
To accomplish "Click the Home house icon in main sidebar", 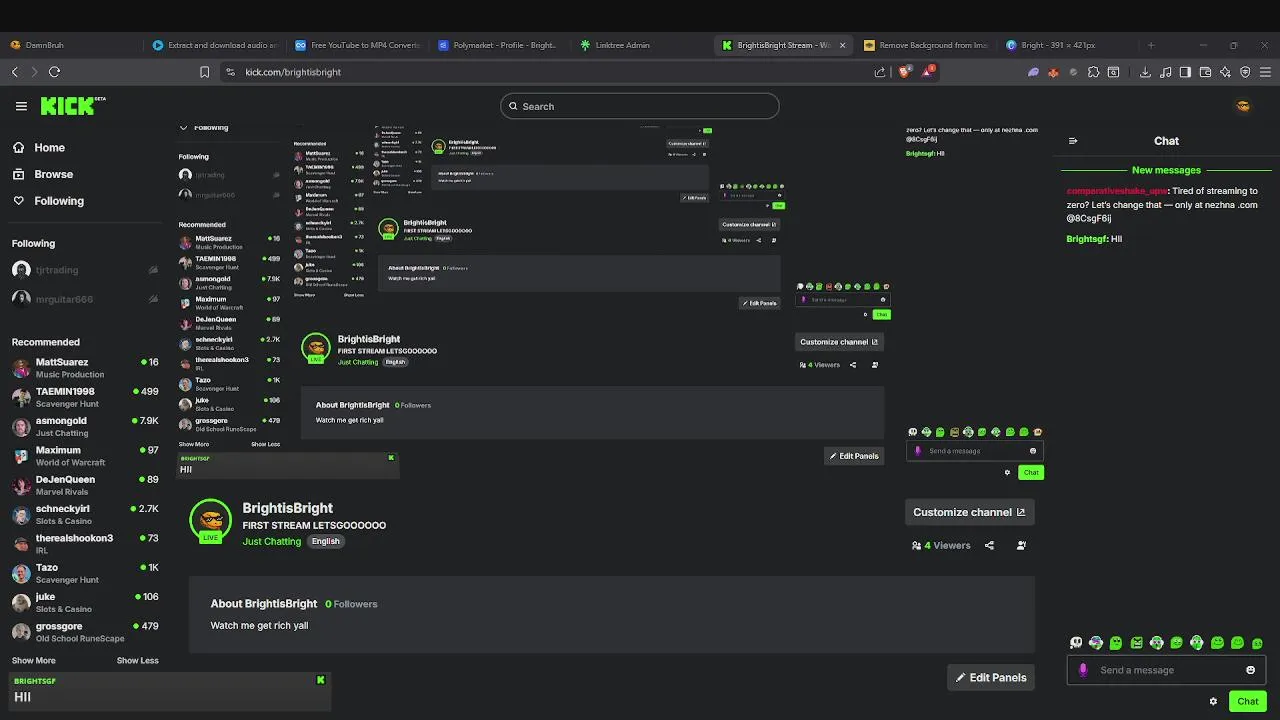I will coord(19,147).
